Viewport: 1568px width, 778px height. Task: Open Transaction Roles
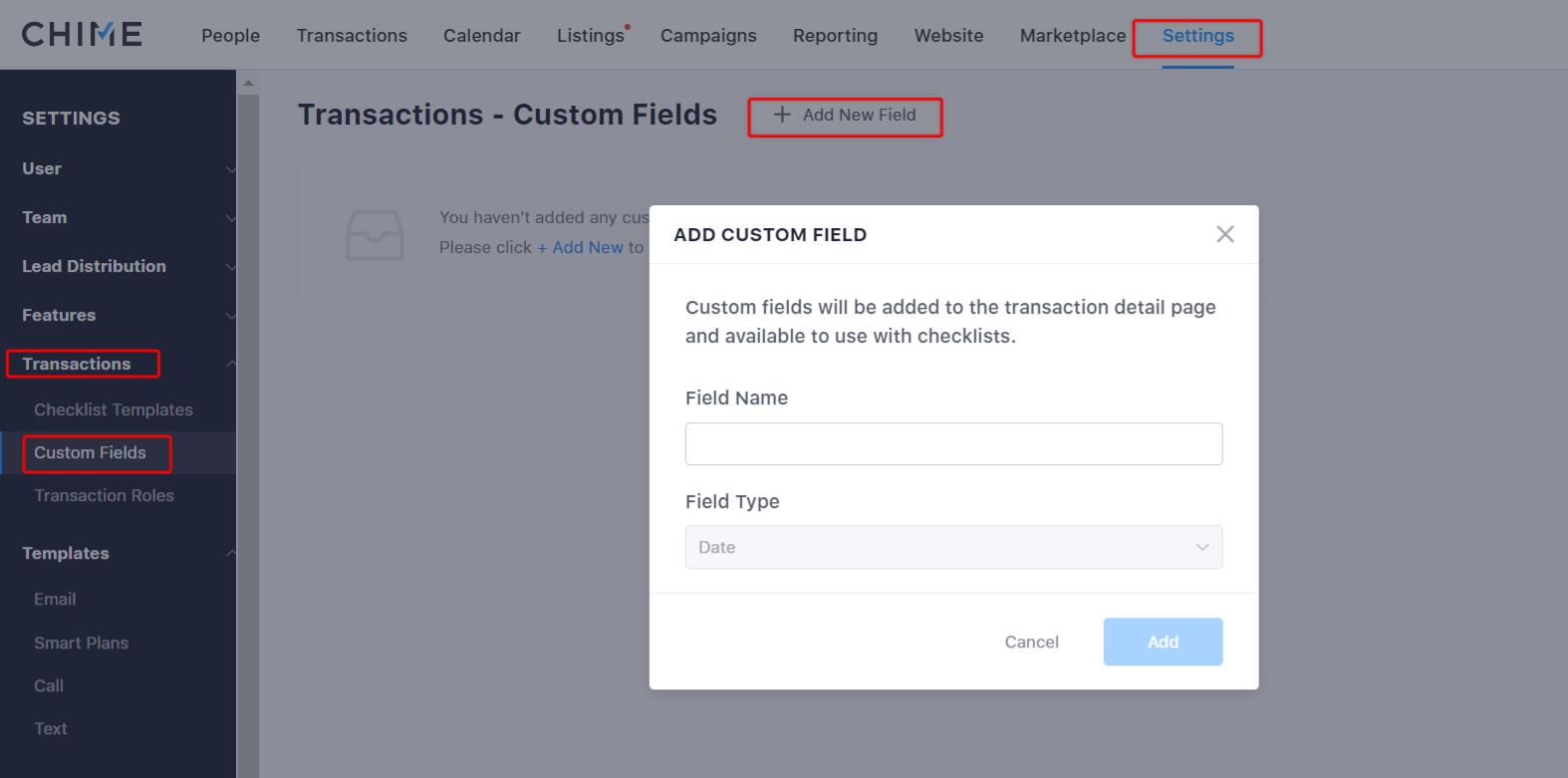104,495
